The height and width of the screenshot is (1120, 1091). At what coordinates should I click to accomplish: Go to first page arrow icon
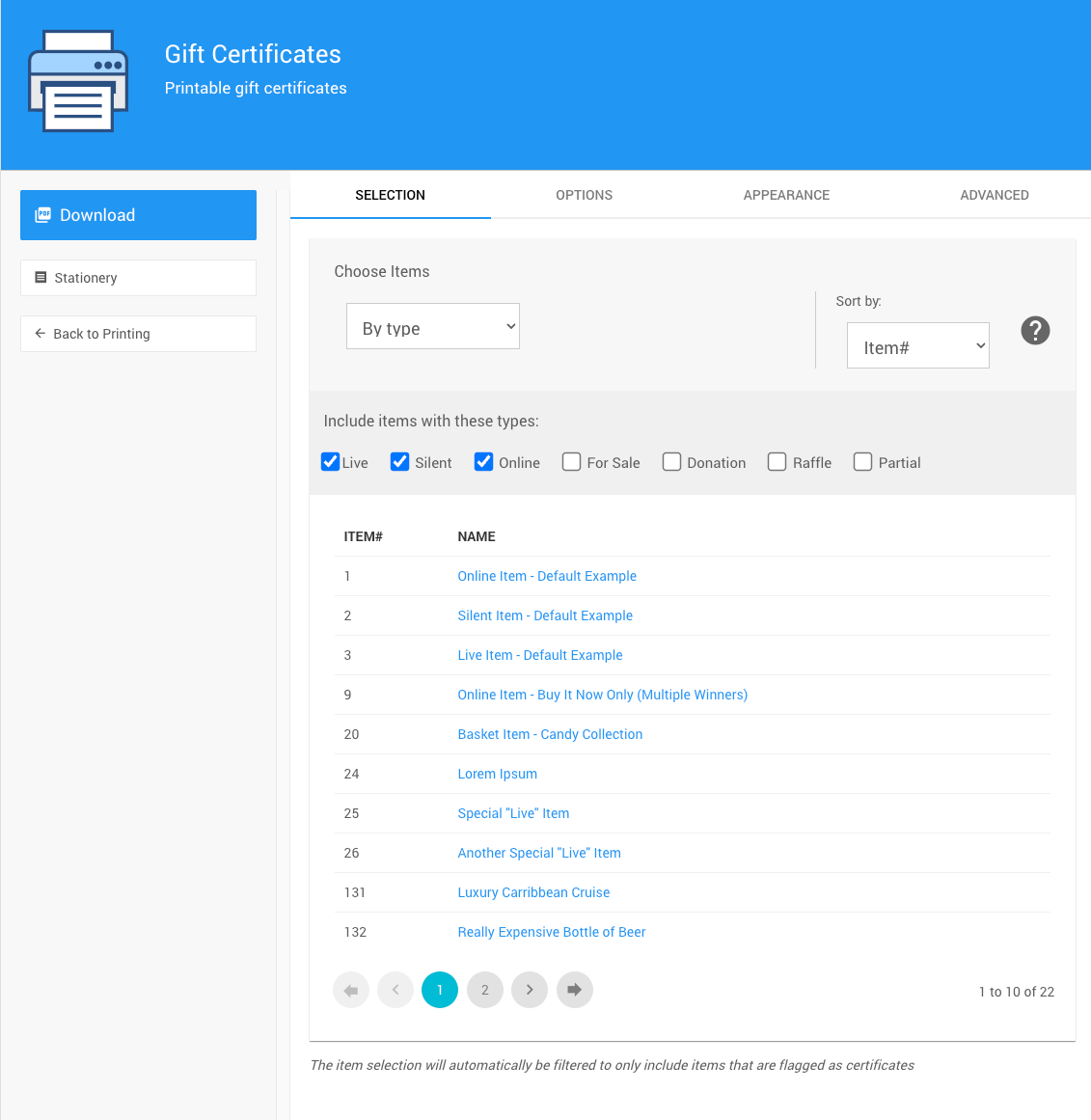[351, 990]
